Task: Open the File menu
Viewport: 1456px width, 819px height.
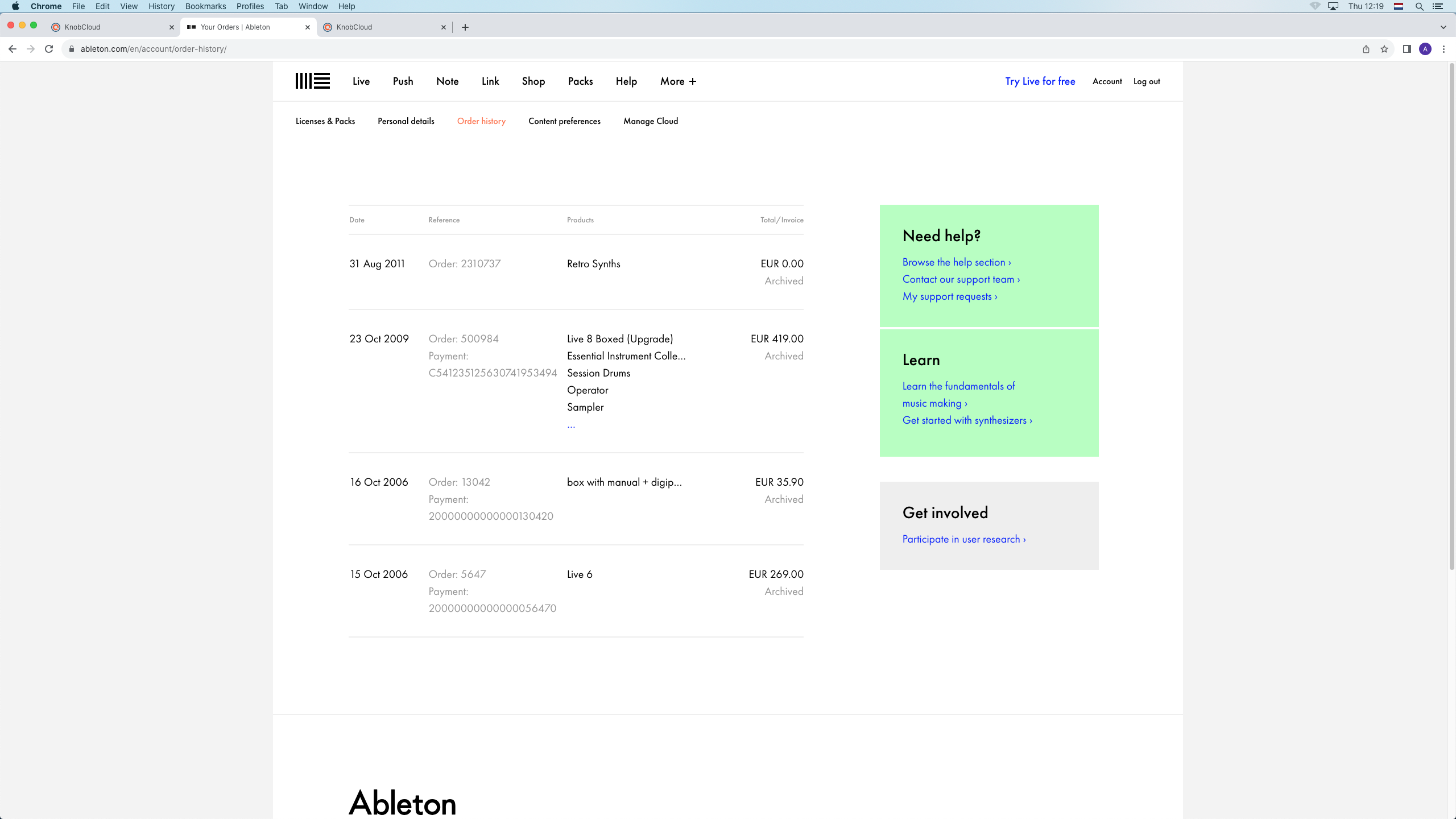Action: click(78, 6)
